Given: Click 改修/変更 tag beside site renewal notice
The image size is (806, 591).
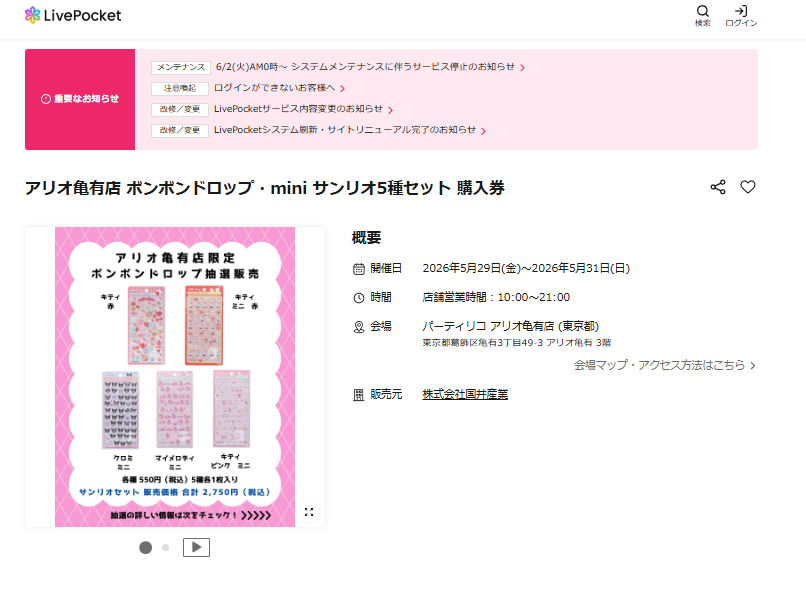Looking at the screenshot, I should pos(179,131).
